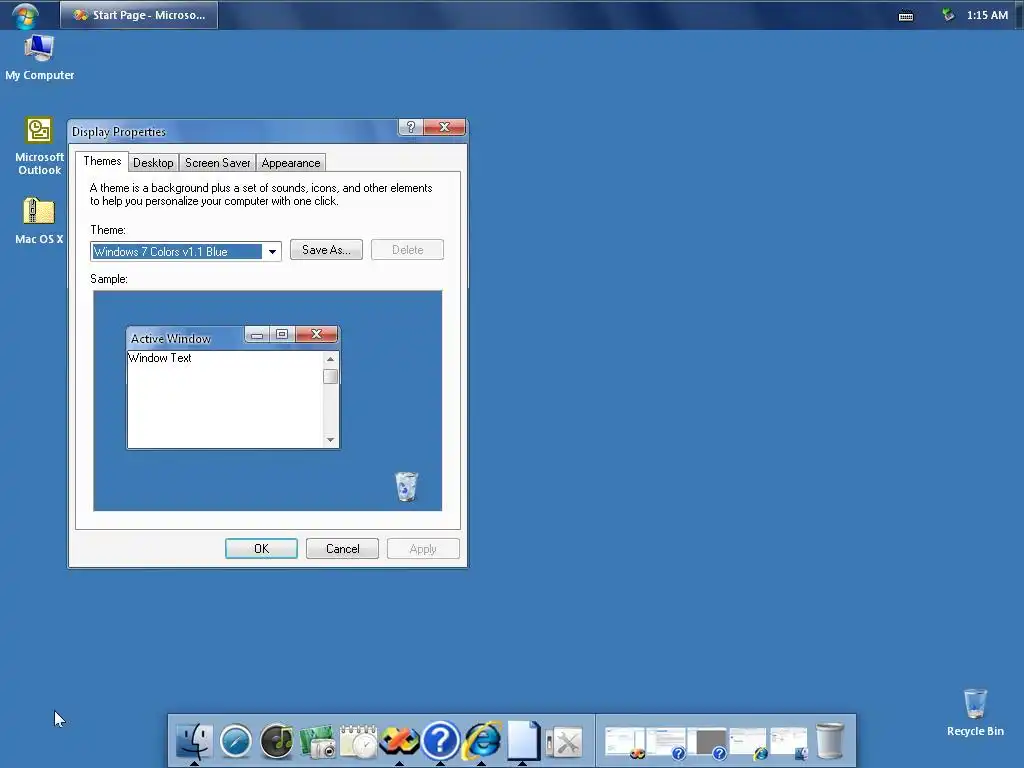Open My Computer desktop icon

point(39,57)
